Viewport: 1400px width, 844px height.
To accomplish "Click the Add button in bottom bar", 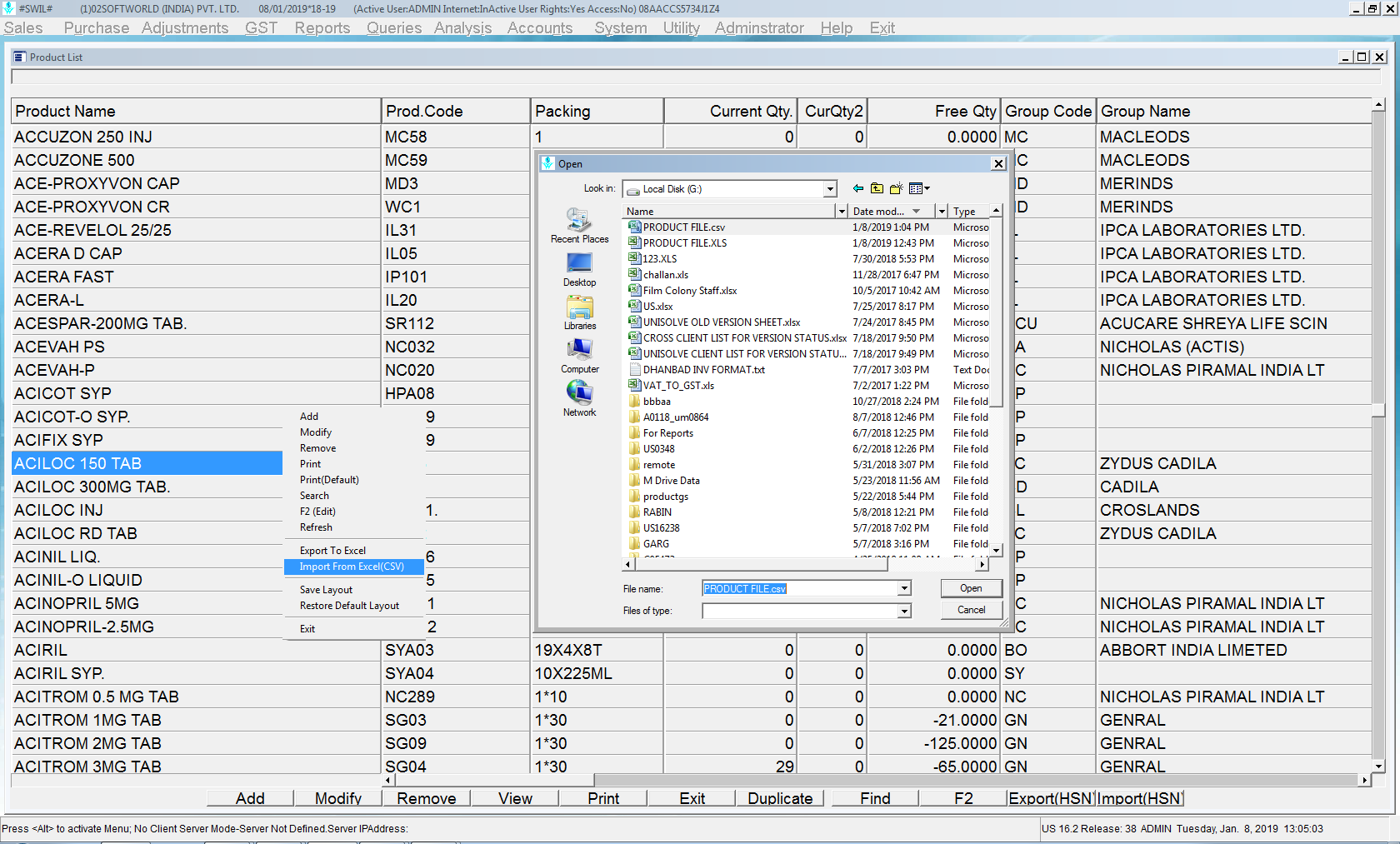I will (250, 798).
